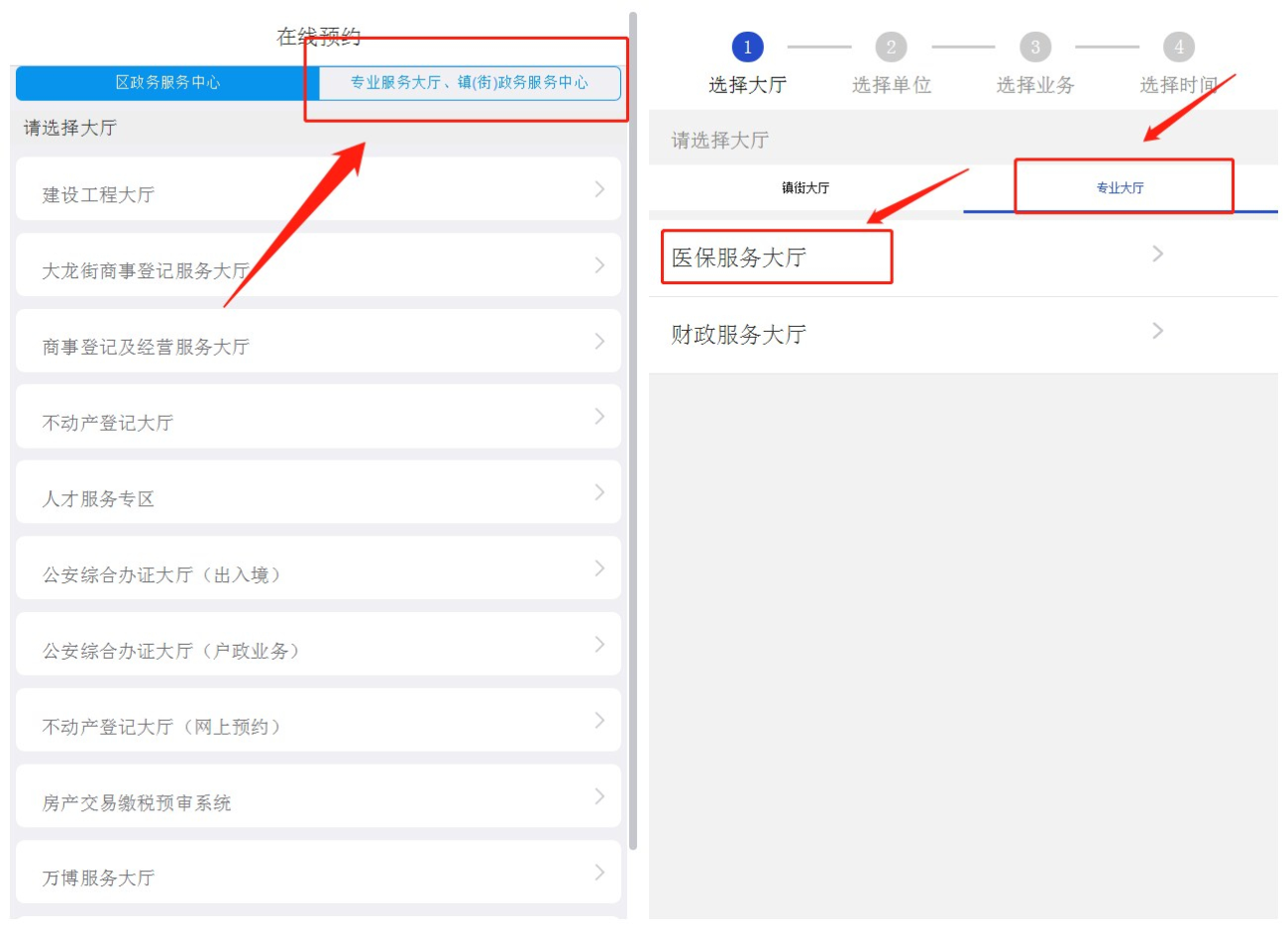The image size is (1288, 929).
Task: Open 大龙街商事登记服务大厅 chevron arrow
Action: click(599, 265)
